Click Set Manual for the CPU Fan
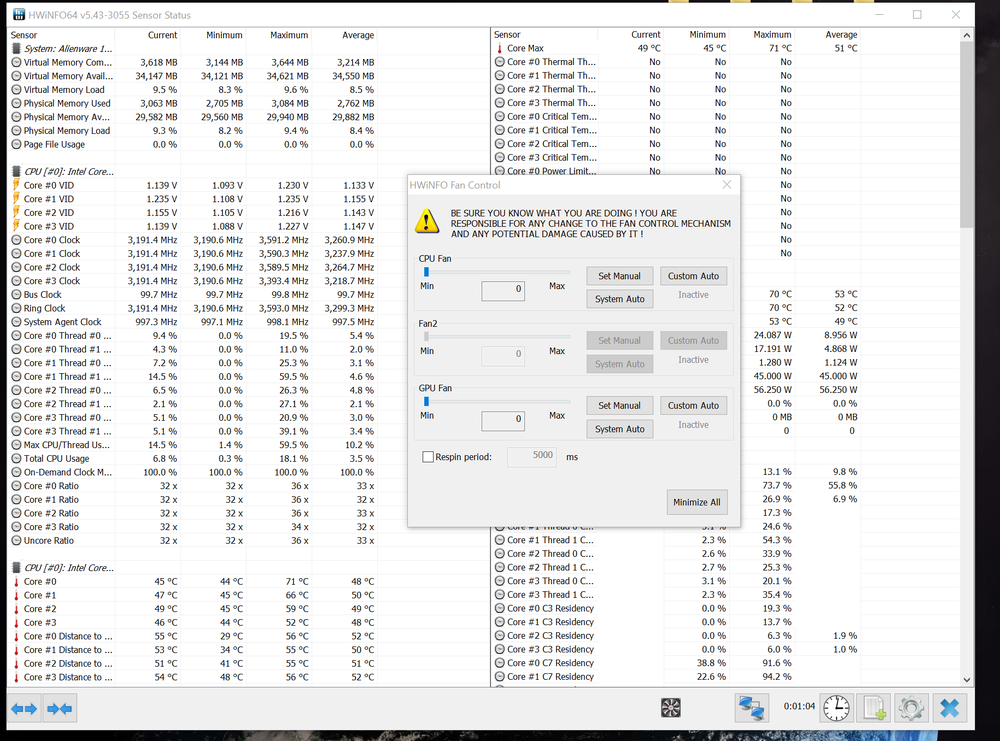1000x741 pixels. point(619,276)
